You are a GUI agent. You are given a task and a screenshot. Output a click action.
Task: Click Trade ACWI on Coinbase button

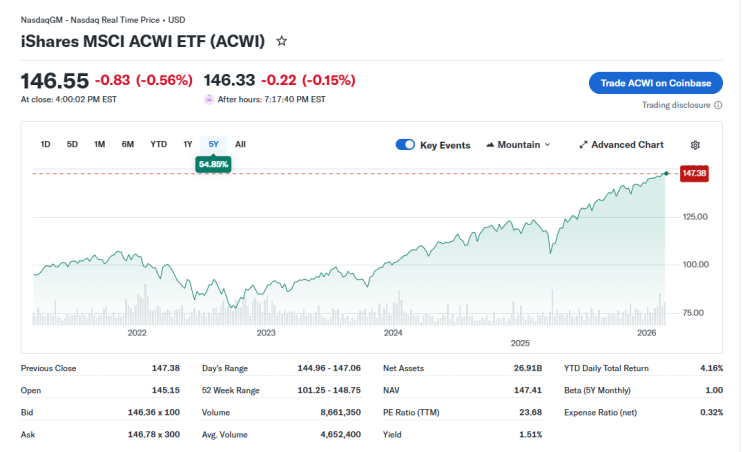coord(655,83)
